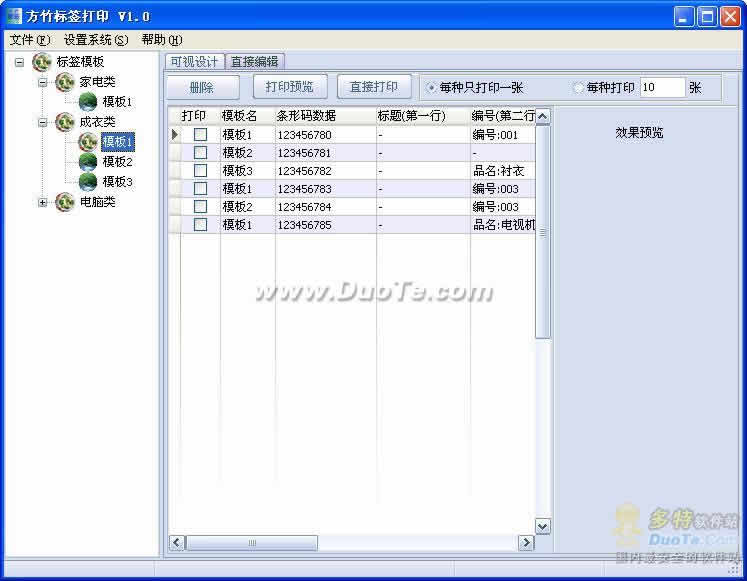This screenshot has width=747, height=581.
Task: Open the 文件(F) menu
Action: 30,40
